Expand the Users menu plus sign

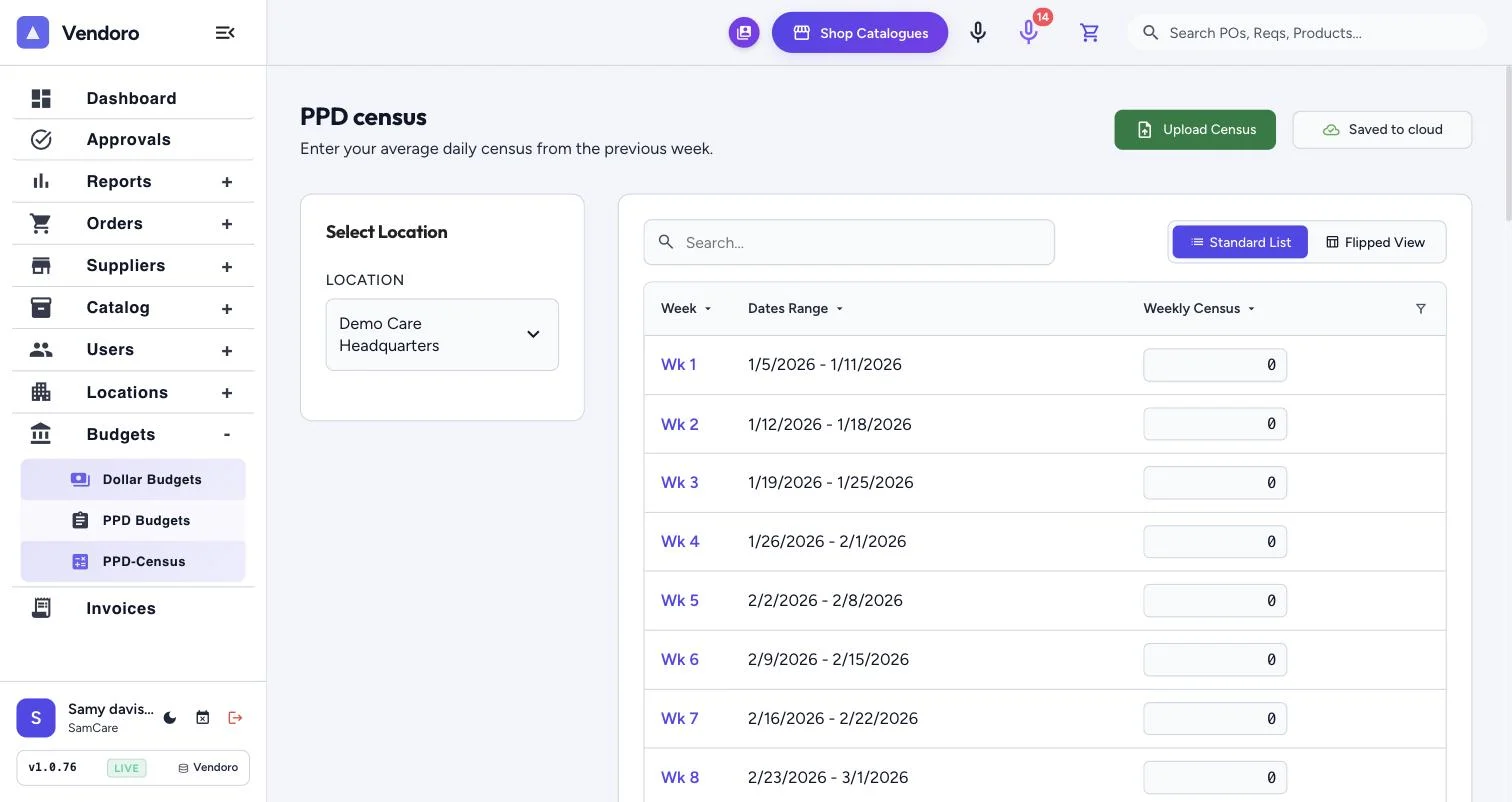coord(227,351)
